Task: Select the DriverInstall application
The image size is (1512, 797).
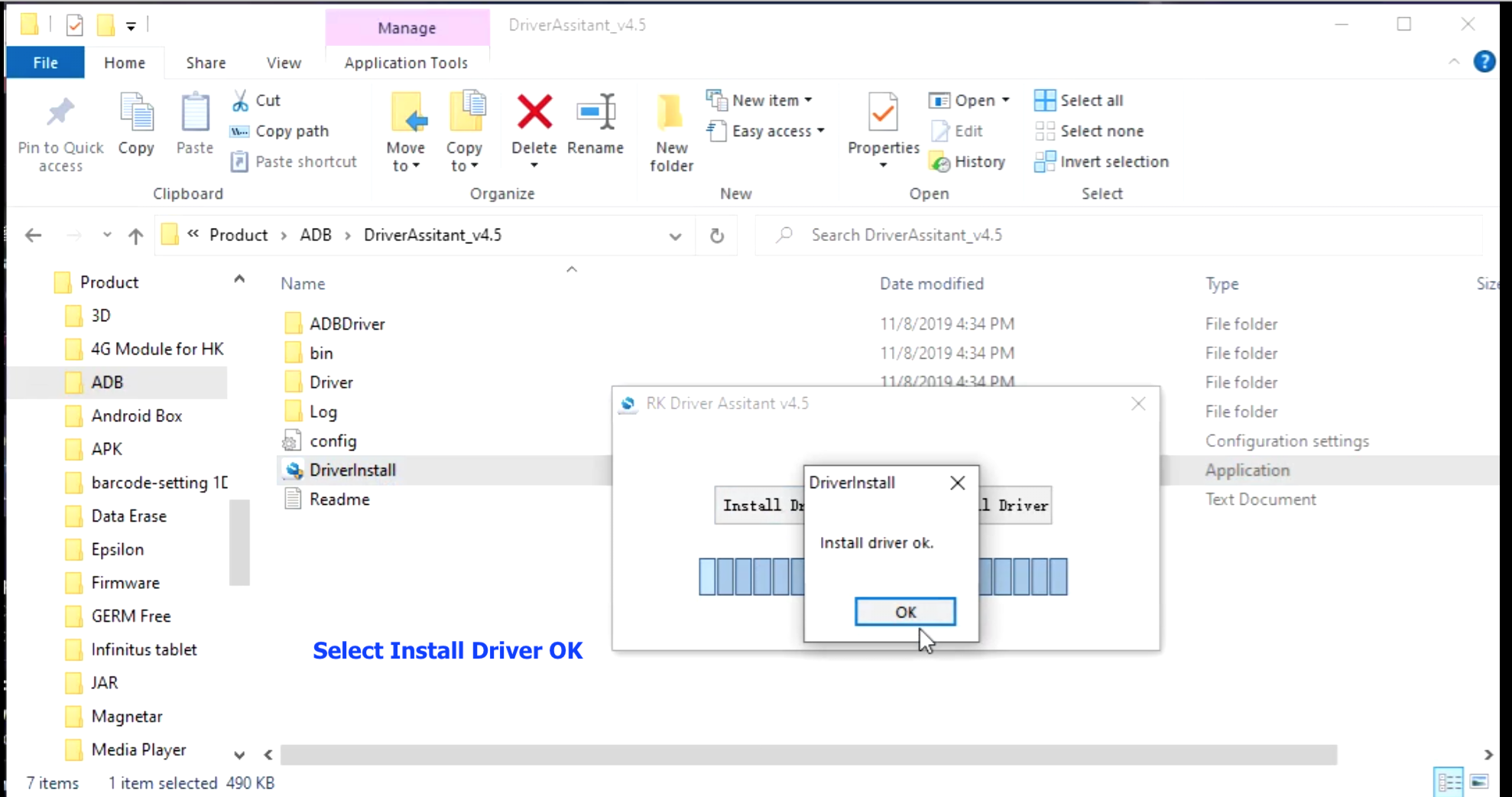Action: [352, 470]
